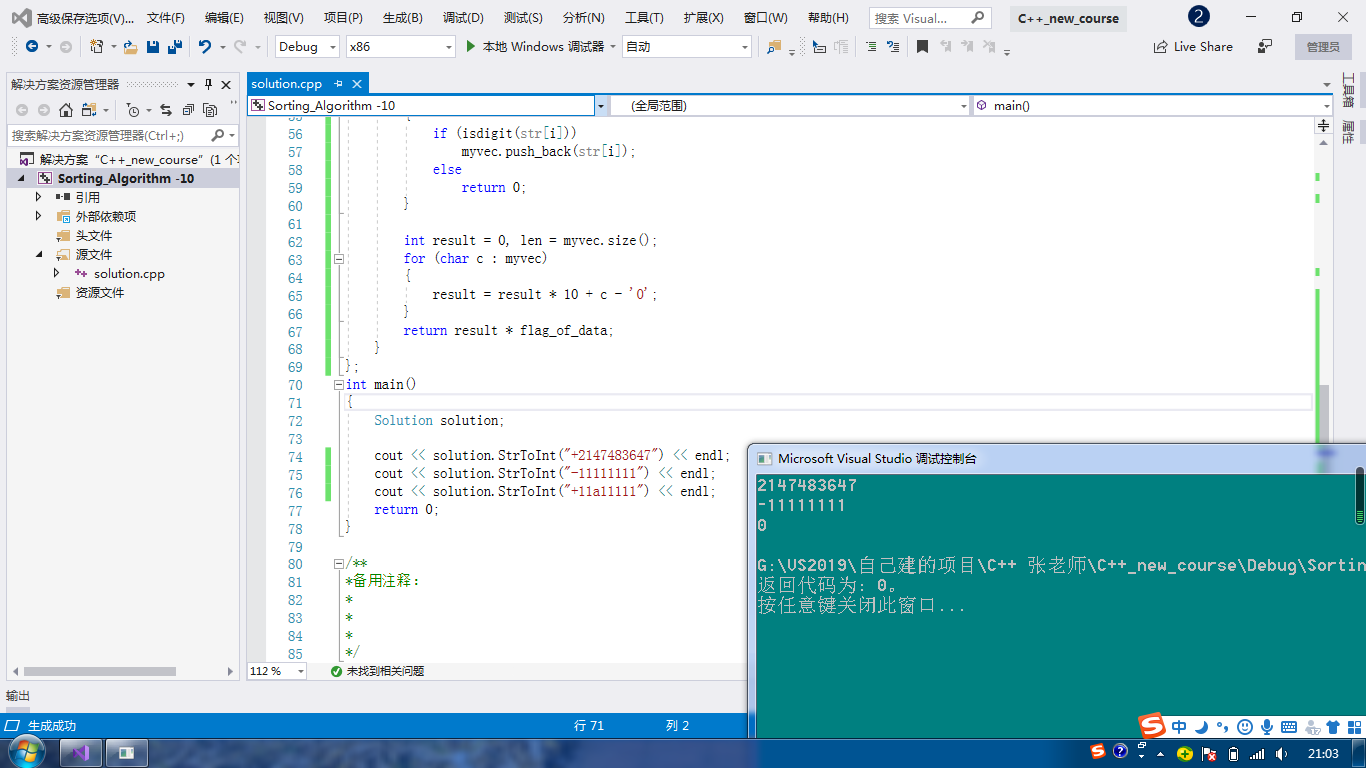Collapse the Sorting_Algorithm -10 project node

click(x=21, y=178)
